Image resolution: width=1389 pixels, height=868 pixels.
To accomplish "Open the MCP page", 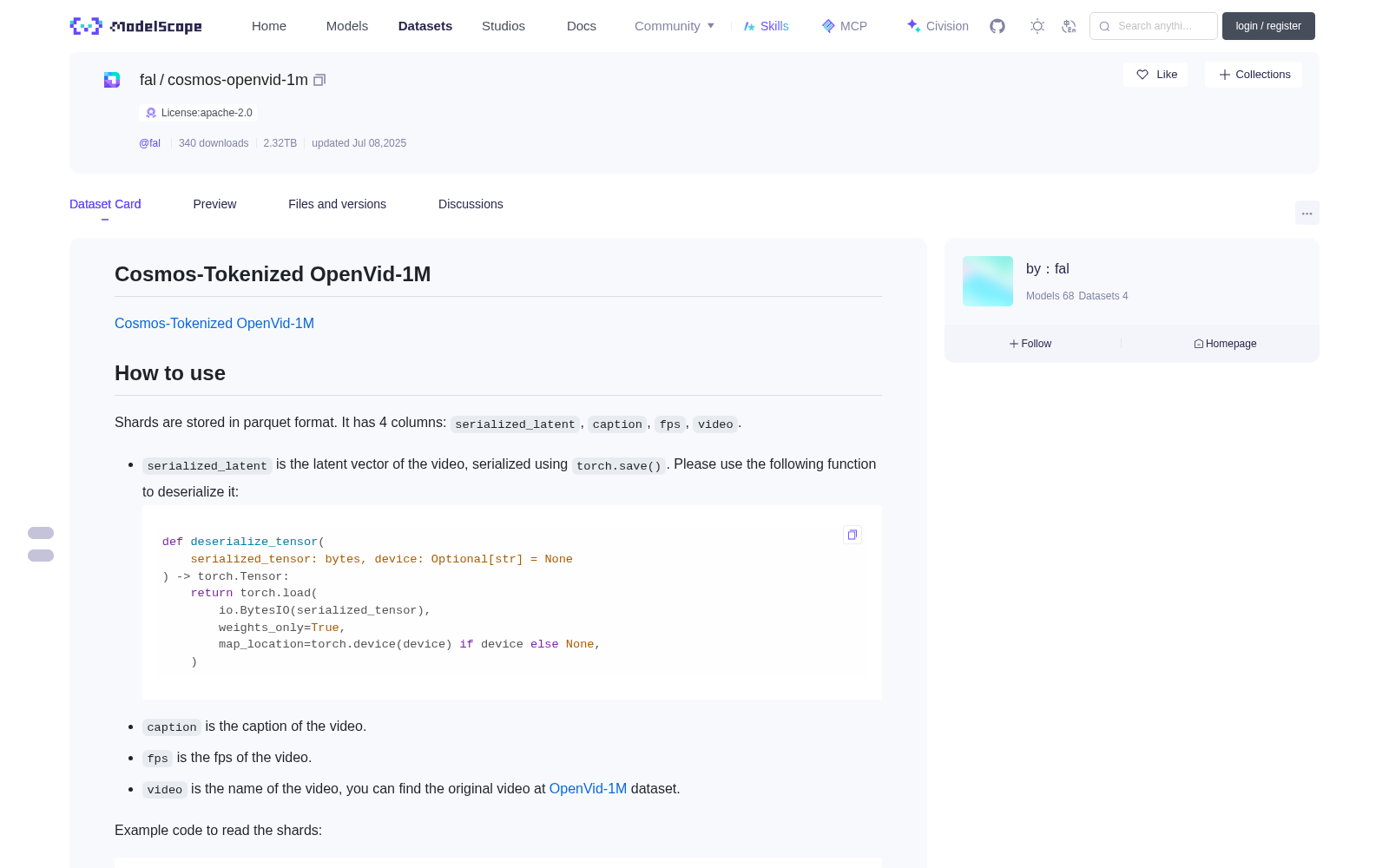I will (844, 26).
